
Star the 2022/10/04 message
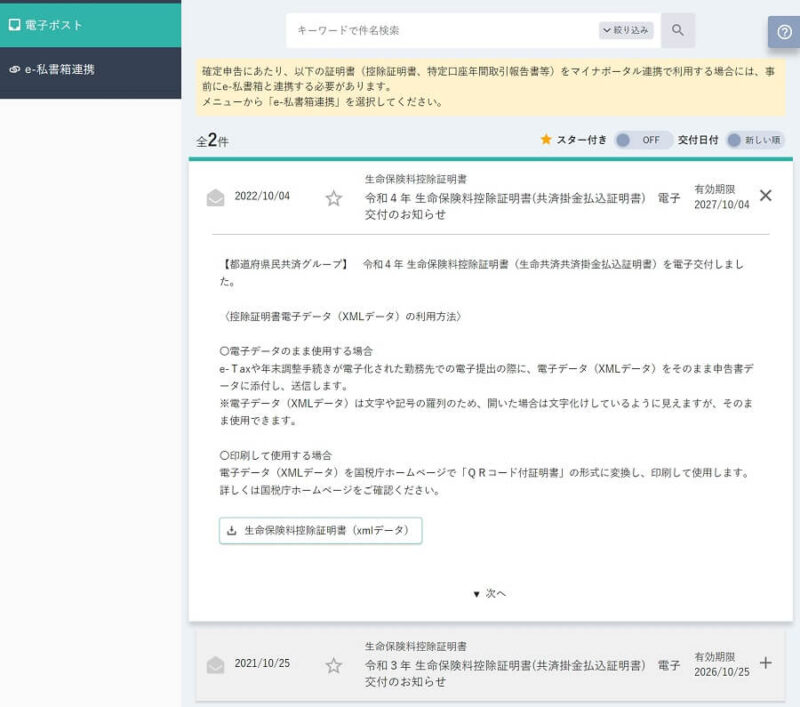[x=334, y=198]
